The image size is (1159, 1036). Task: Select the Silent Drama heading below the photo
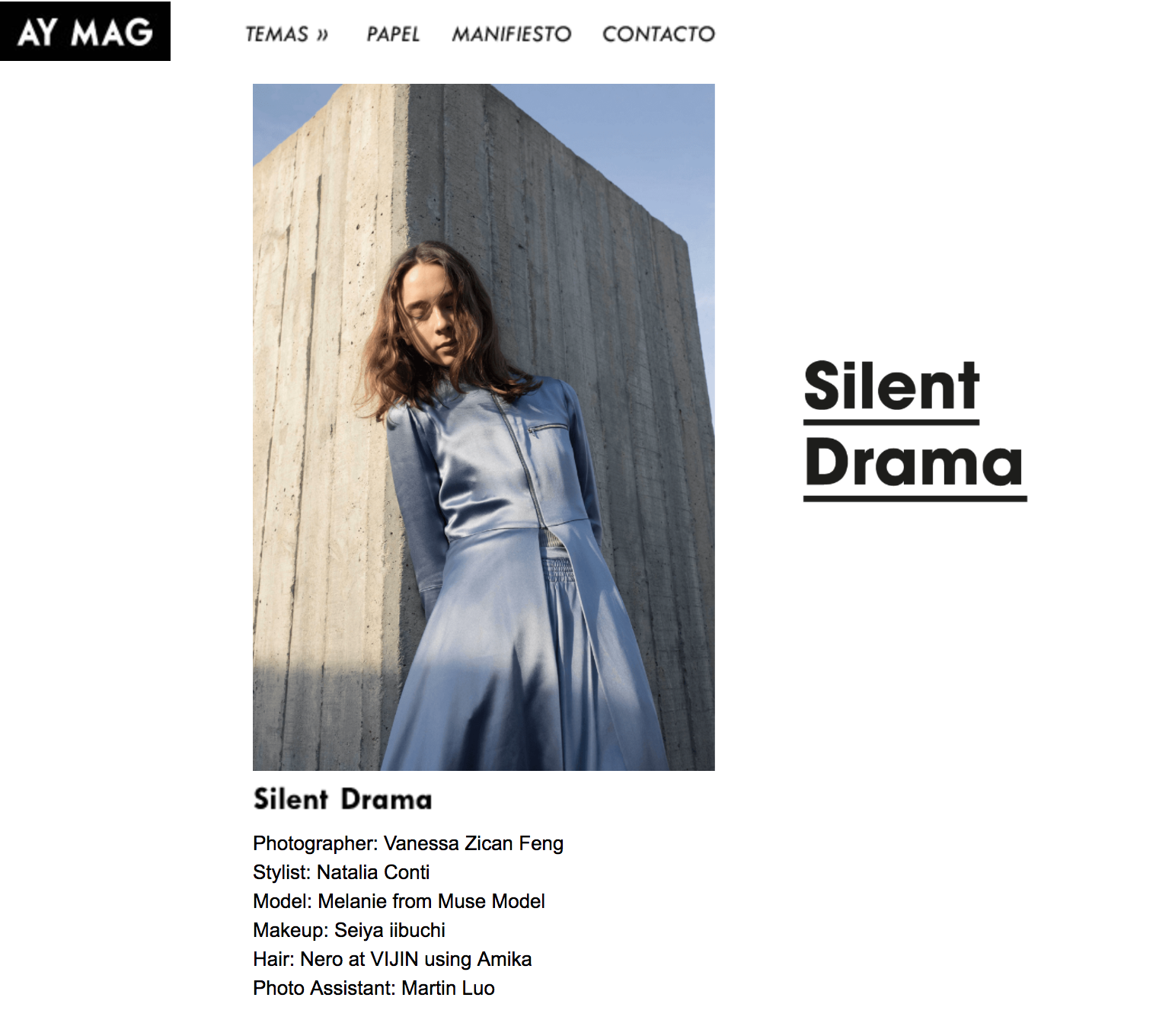pos(343,799)
